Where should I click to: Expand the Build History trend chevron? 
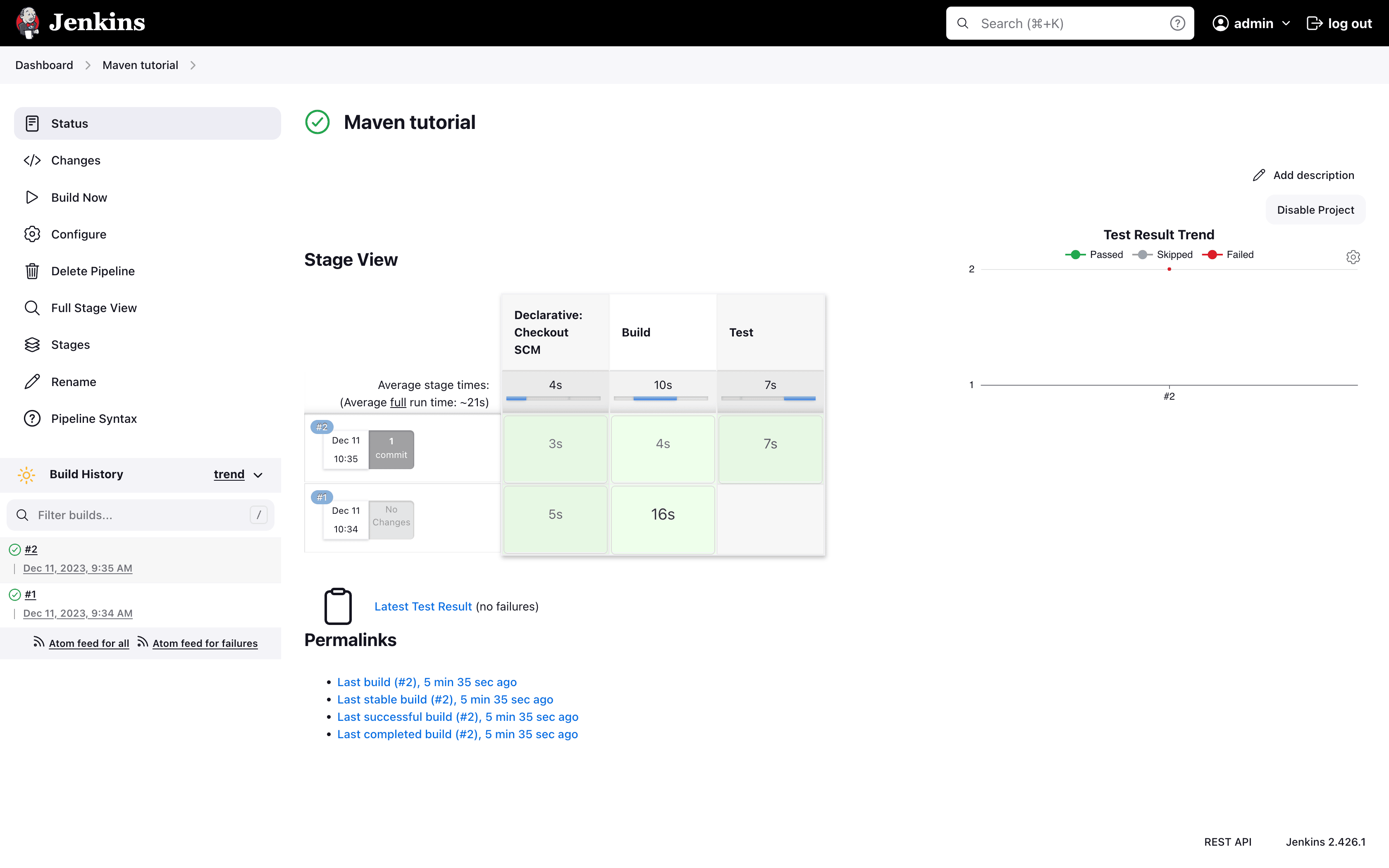[258, 475]
